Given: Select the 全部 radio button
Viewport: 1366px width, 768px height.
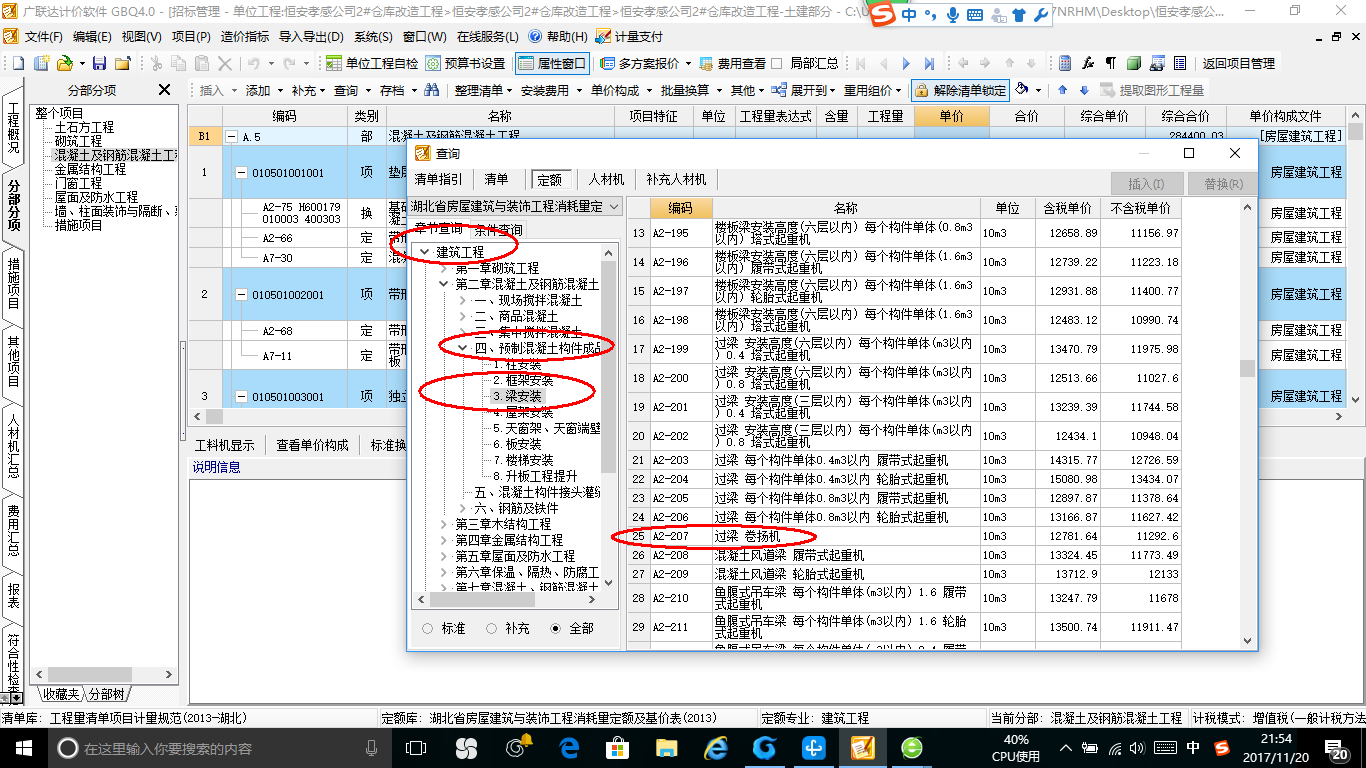Looking at the screenshot, I should (x=556, y=629).
